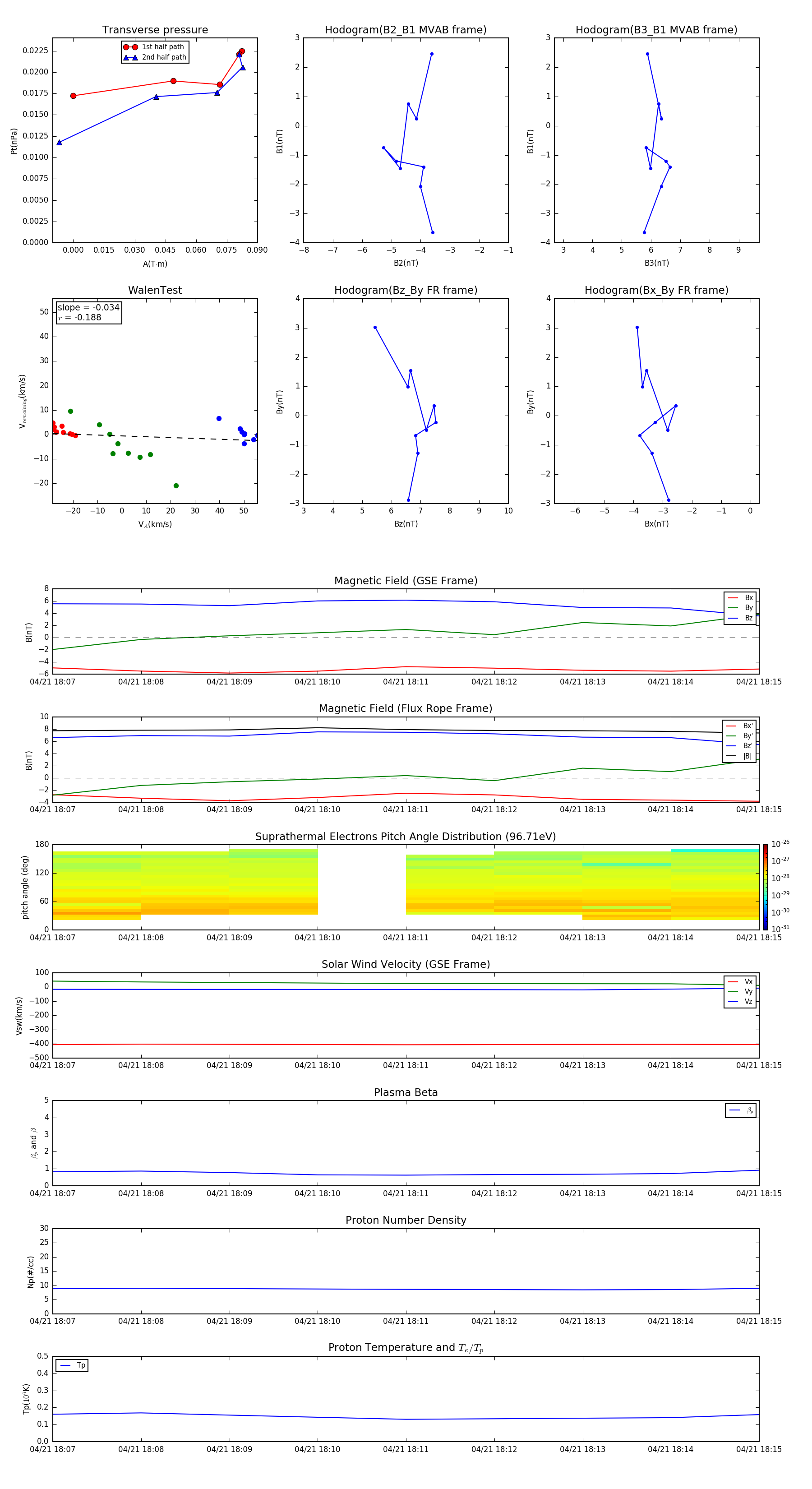Click the lowest green point in WalenTest
This screenshot has width=812, height=1489.
click(x=175, y=486)
